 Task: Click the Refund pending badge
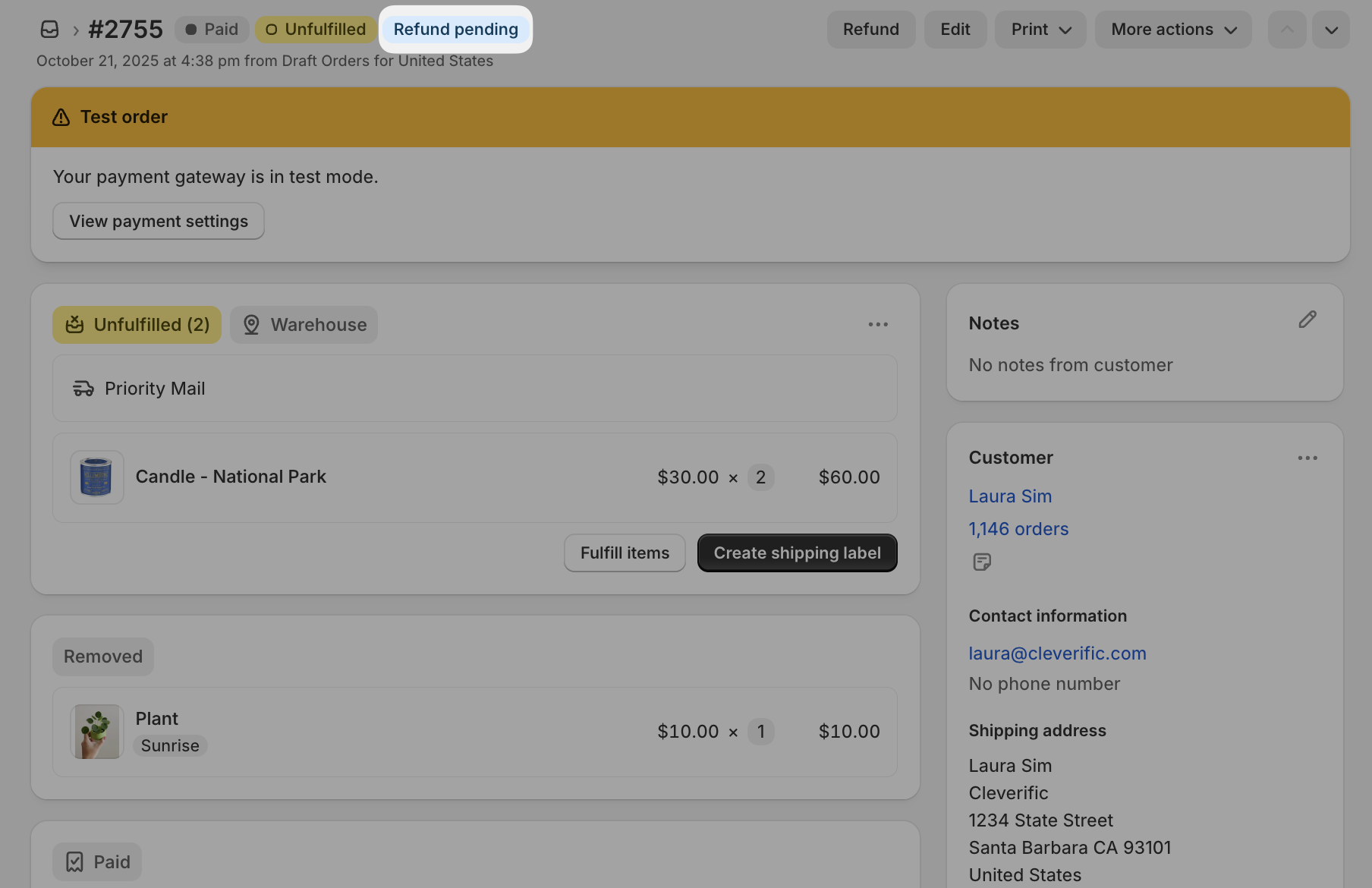tap(455, 30)
